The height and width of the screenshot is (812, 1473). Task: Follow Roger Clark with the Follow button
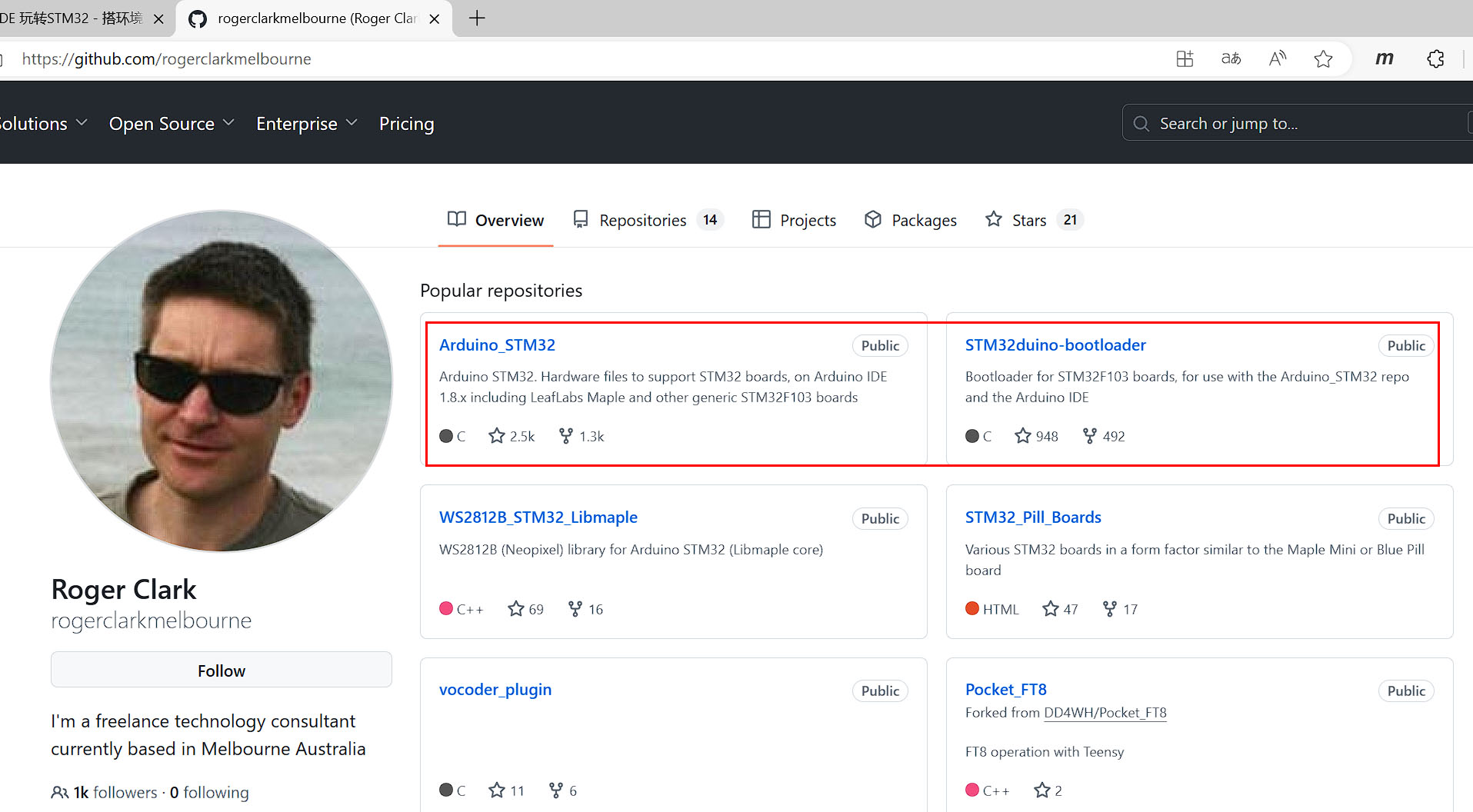coord(222,671)
